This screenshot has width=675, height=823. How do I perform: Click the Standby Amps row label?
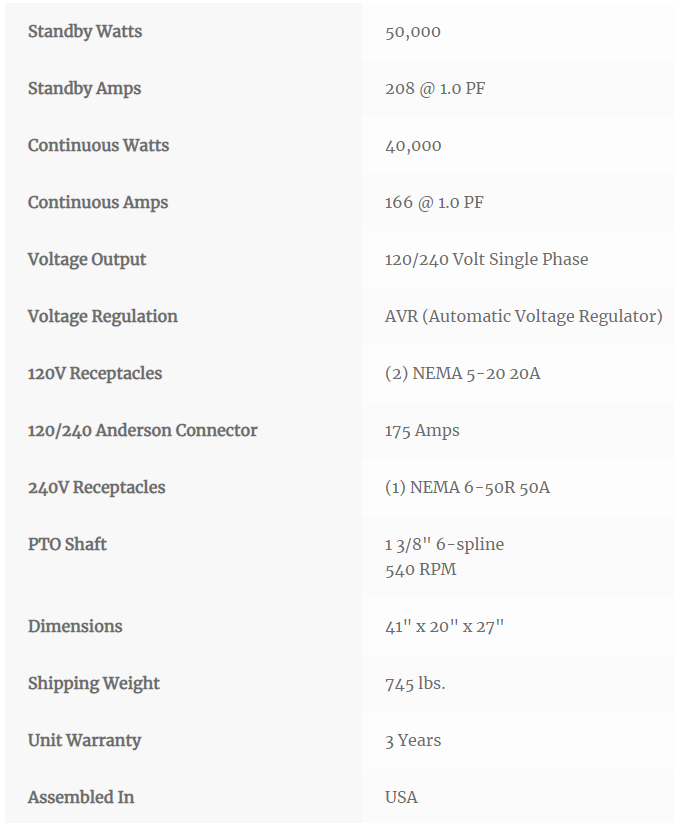(85, 89)
